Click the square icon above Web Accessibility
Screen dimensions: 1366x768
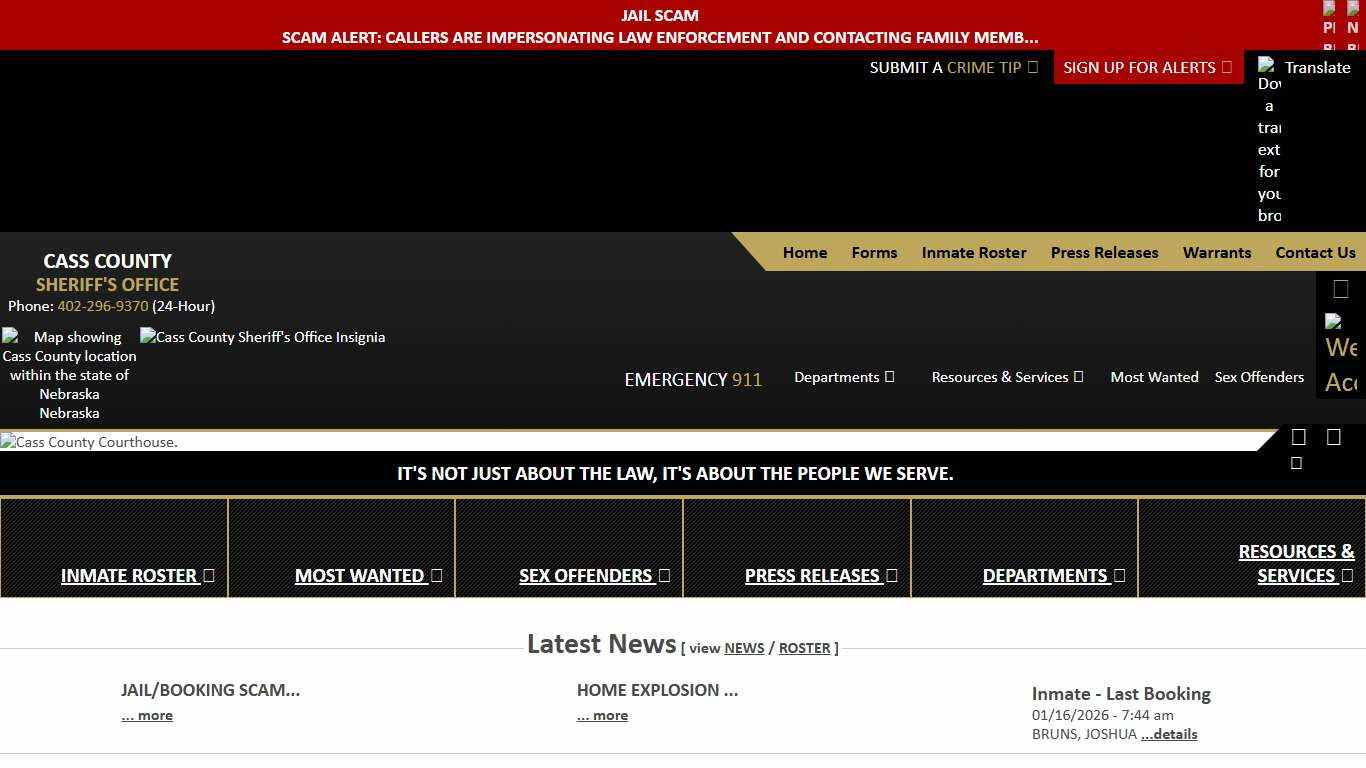point(1341,290)
